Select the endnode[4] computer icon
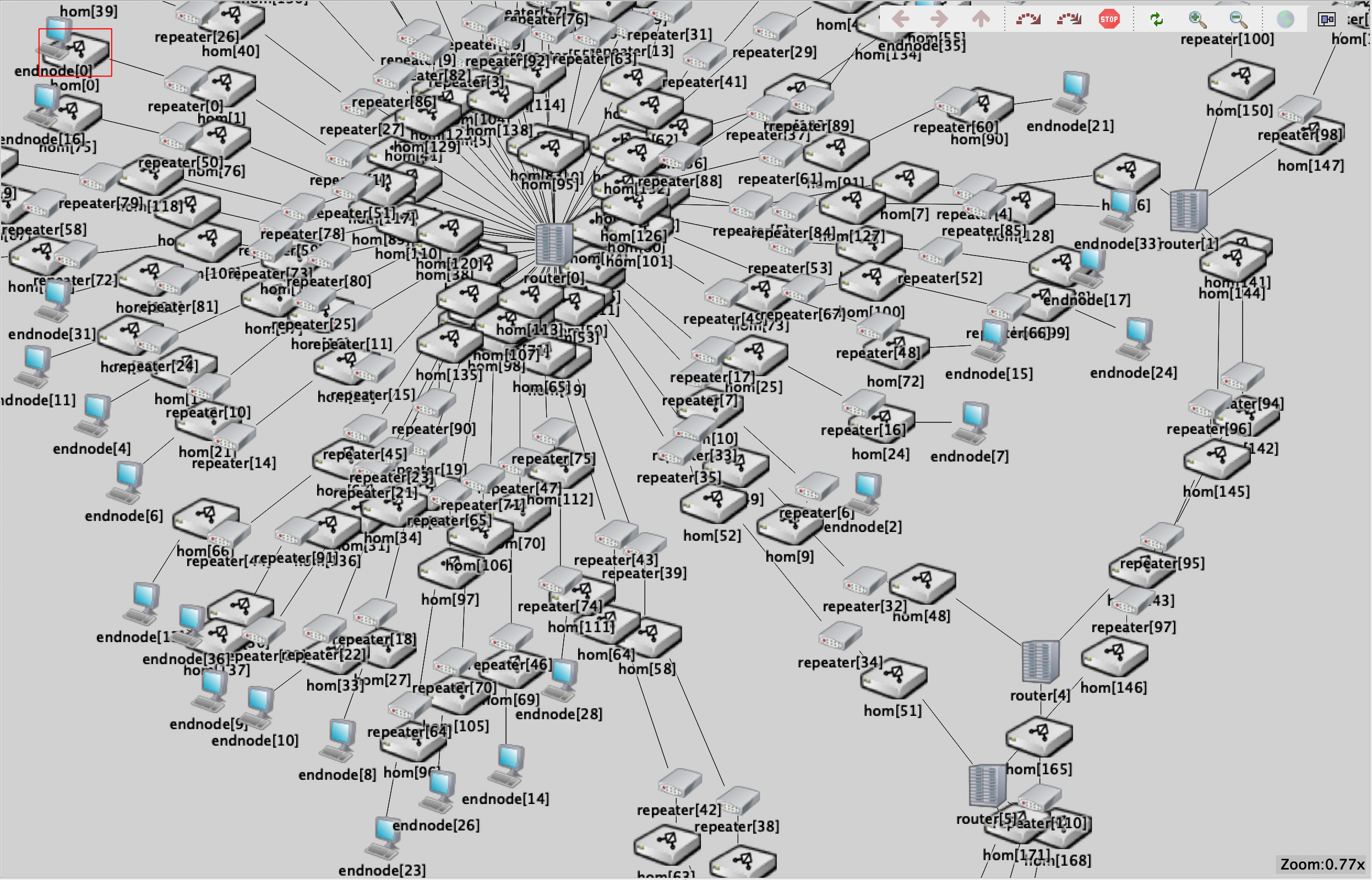 (92, 416)
